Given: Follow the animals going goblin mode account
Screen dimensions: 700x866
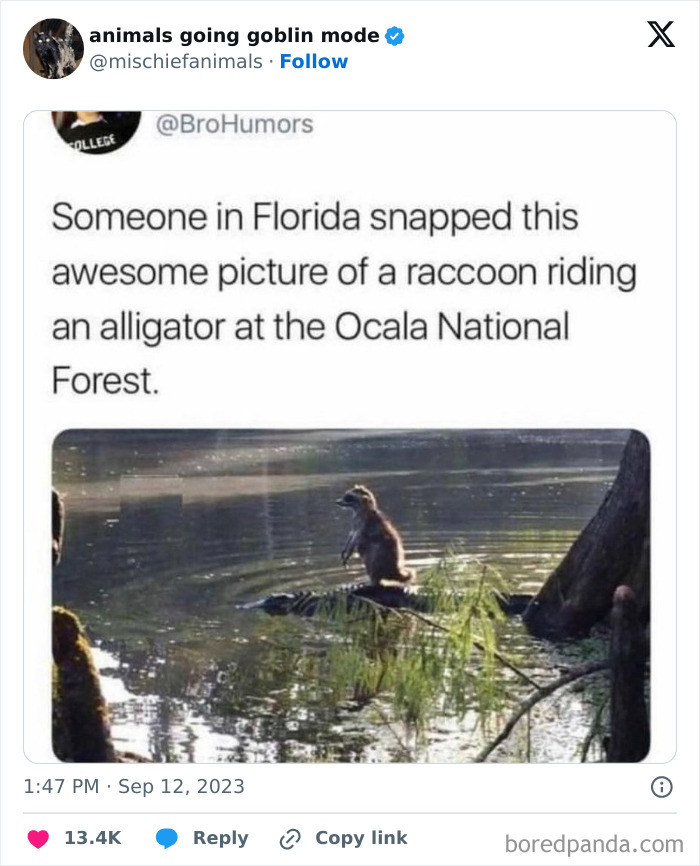Looking at the screenshot, I should [x=316, y=62].
